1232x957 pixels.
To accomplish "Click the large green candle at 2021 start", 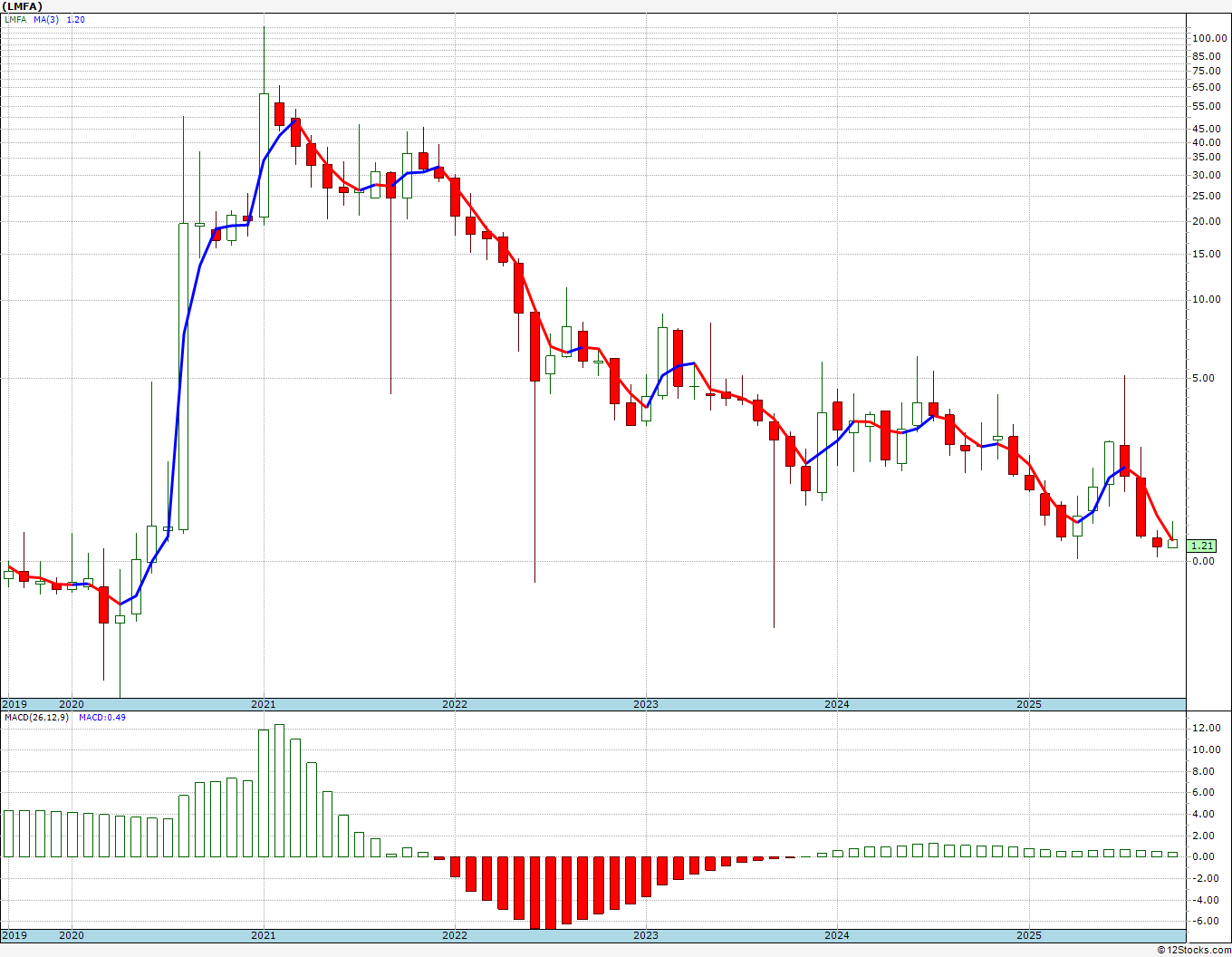I will (x=264, y=154).
